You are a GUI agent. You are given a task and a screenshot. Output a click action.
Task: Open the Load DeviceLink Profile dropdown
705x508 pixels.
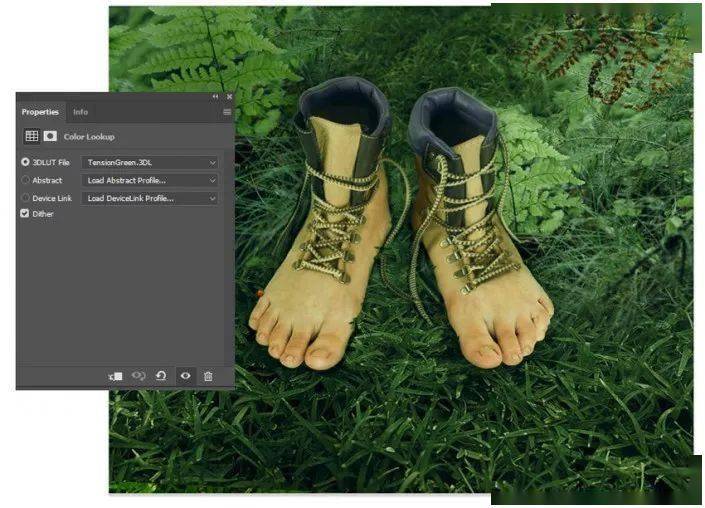point(150,198)
